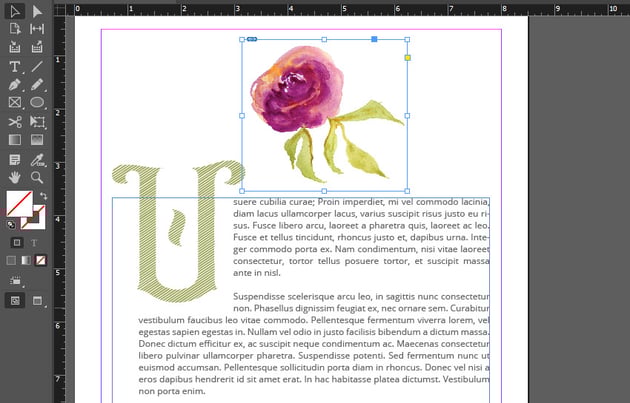Apply gradient to selection
The width and height of the screenshot is (630, 403).
coord(26,260)
